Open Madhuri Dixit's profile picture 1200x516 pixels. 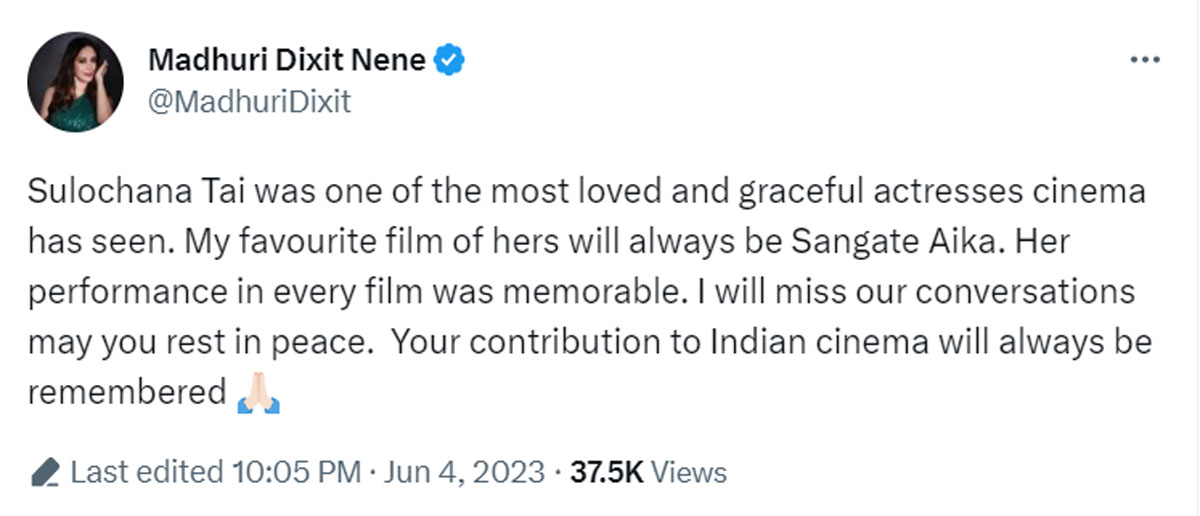76,82
